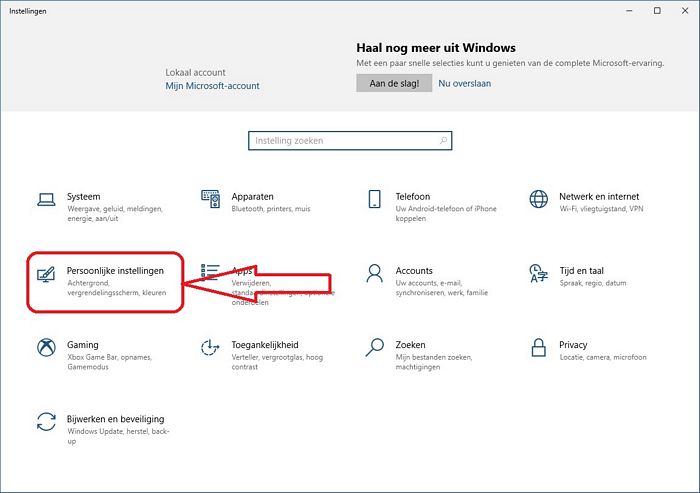
Task: Open 'Mijn Microsoft-account' link
Action: [x=212, y=86]
